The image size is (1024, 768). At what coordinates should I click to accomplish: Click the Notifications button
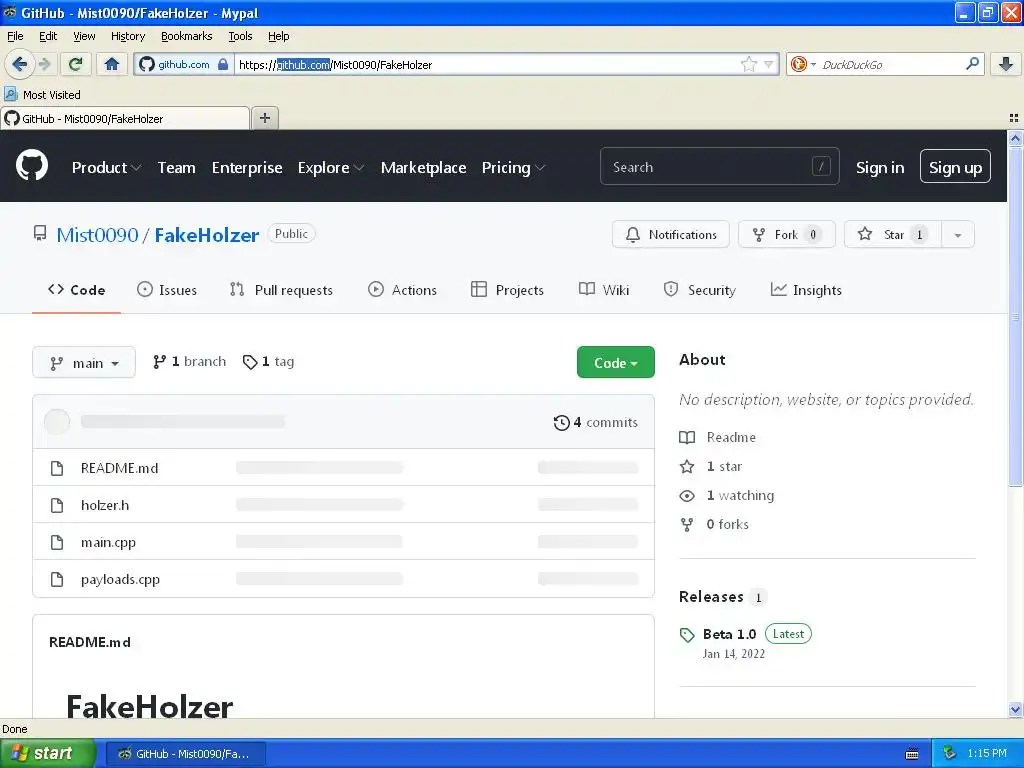pos(671,235)
